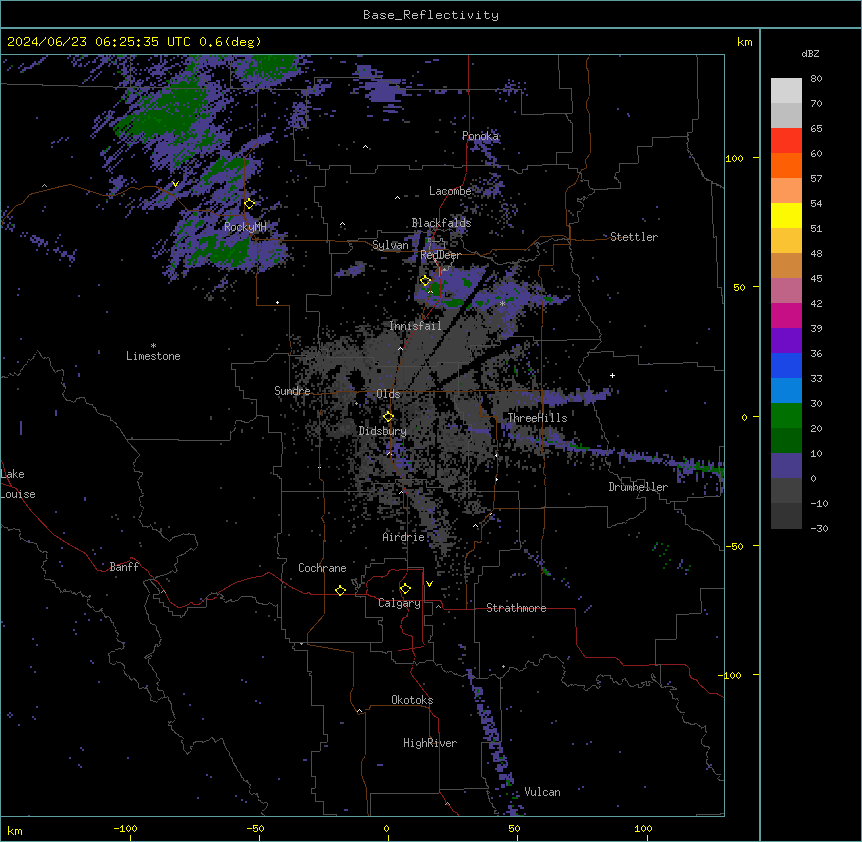Click the HighRiver label
This screenshot has height=842, width=862.
tap(430, 743)
